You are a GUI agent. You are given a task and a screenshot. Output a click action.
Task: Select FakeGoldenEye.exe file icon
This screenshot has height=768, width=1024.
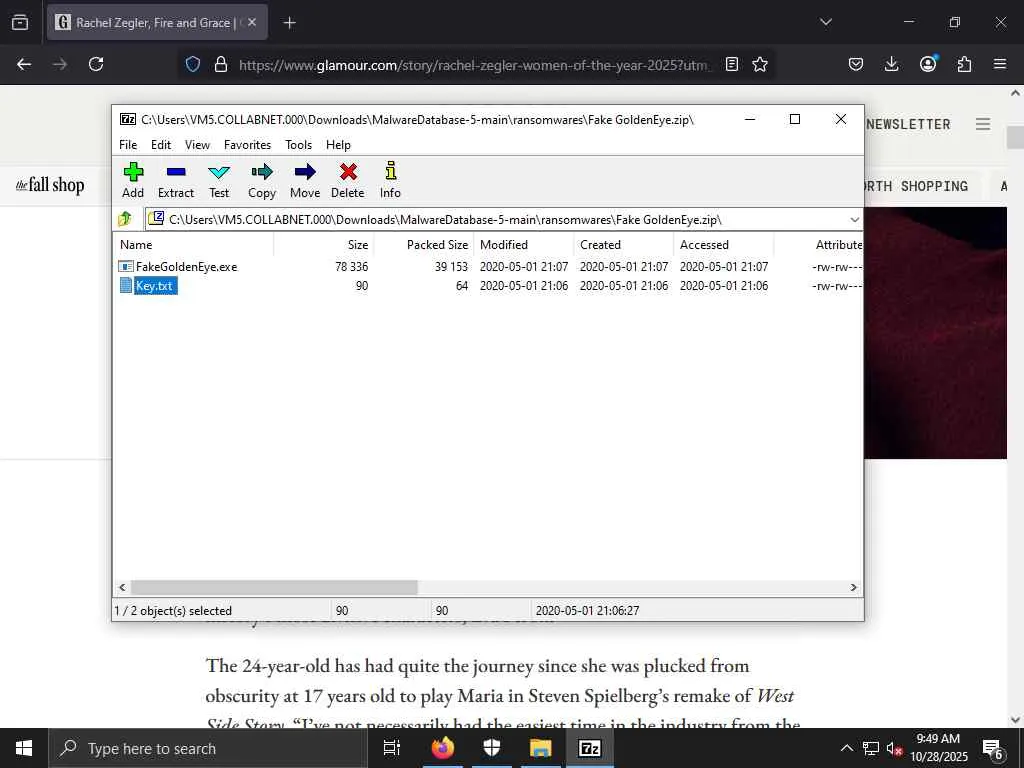pyautogui.click(x=126, y=266)
